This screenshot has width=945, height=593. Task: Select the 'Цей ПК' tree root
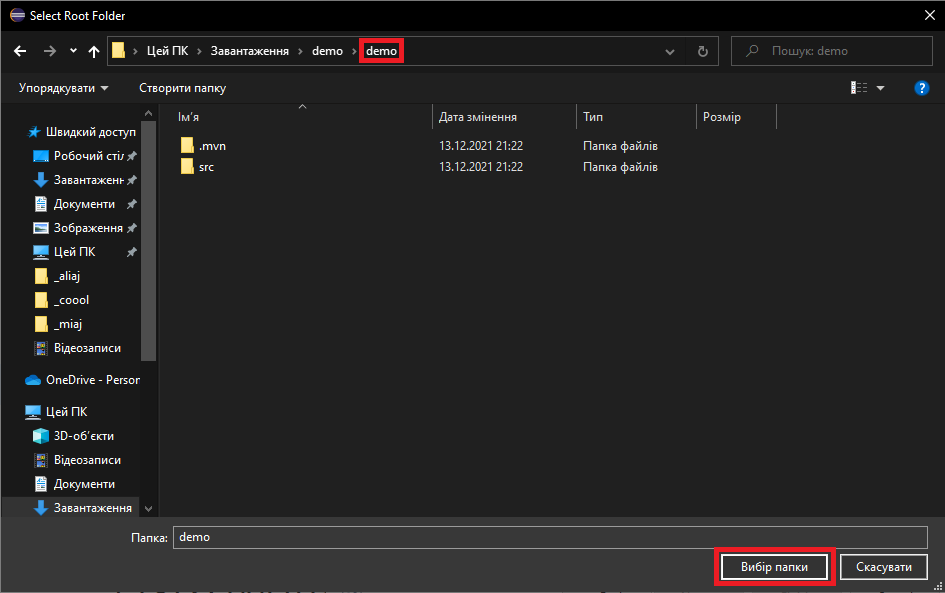click(x=67, y=412)
